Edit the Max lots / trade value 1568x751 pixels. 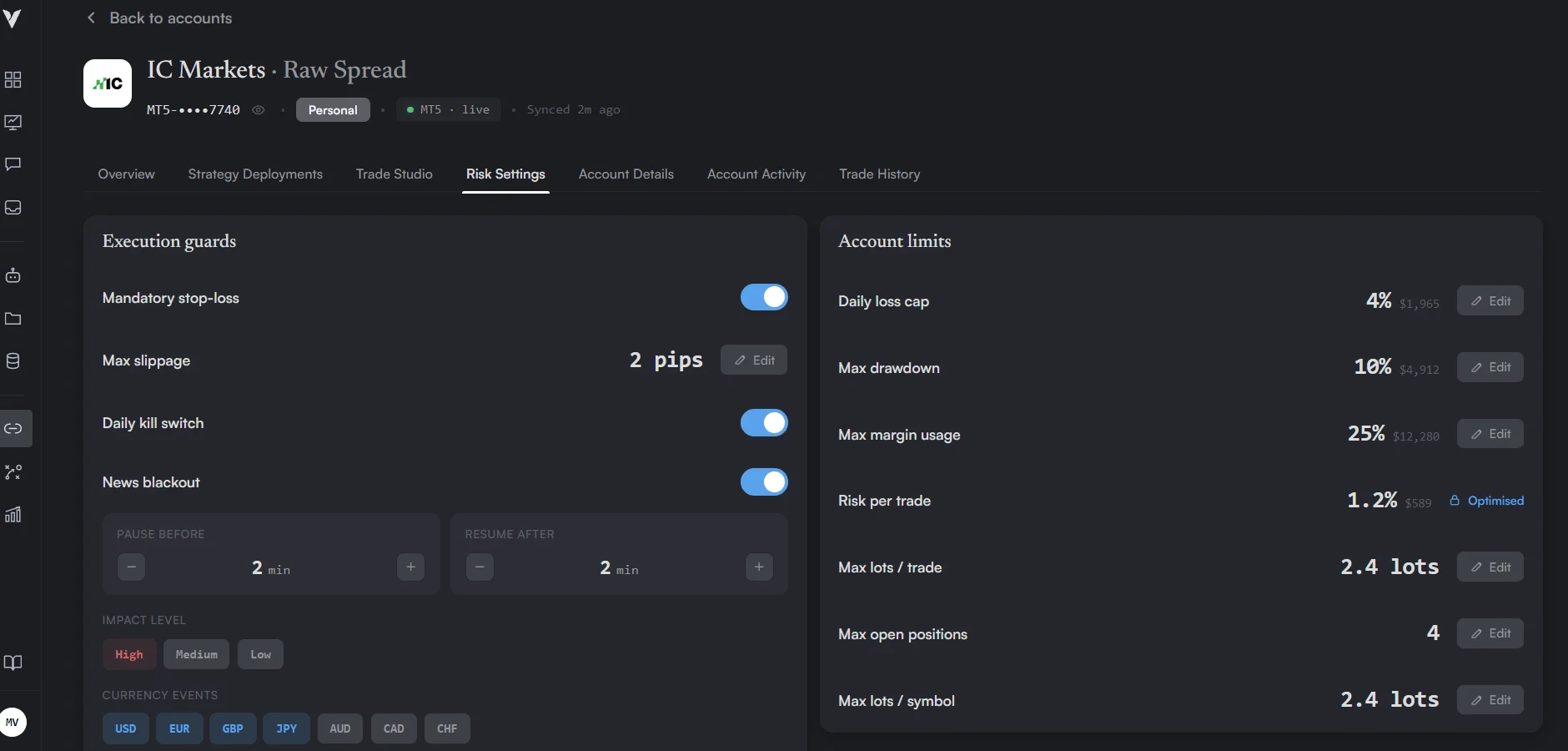pyautogui.click(x=1490, y=567)
